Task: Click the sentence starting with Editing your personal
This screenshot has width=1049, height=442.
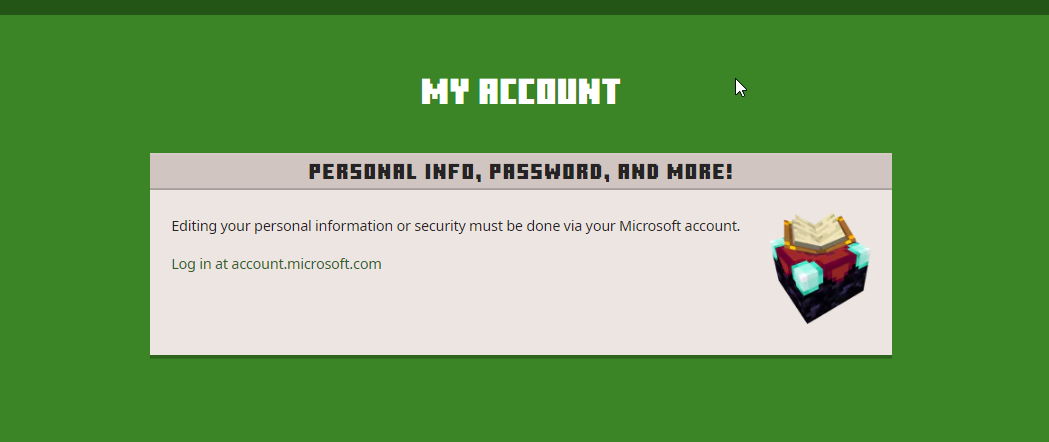Action: 455,226
